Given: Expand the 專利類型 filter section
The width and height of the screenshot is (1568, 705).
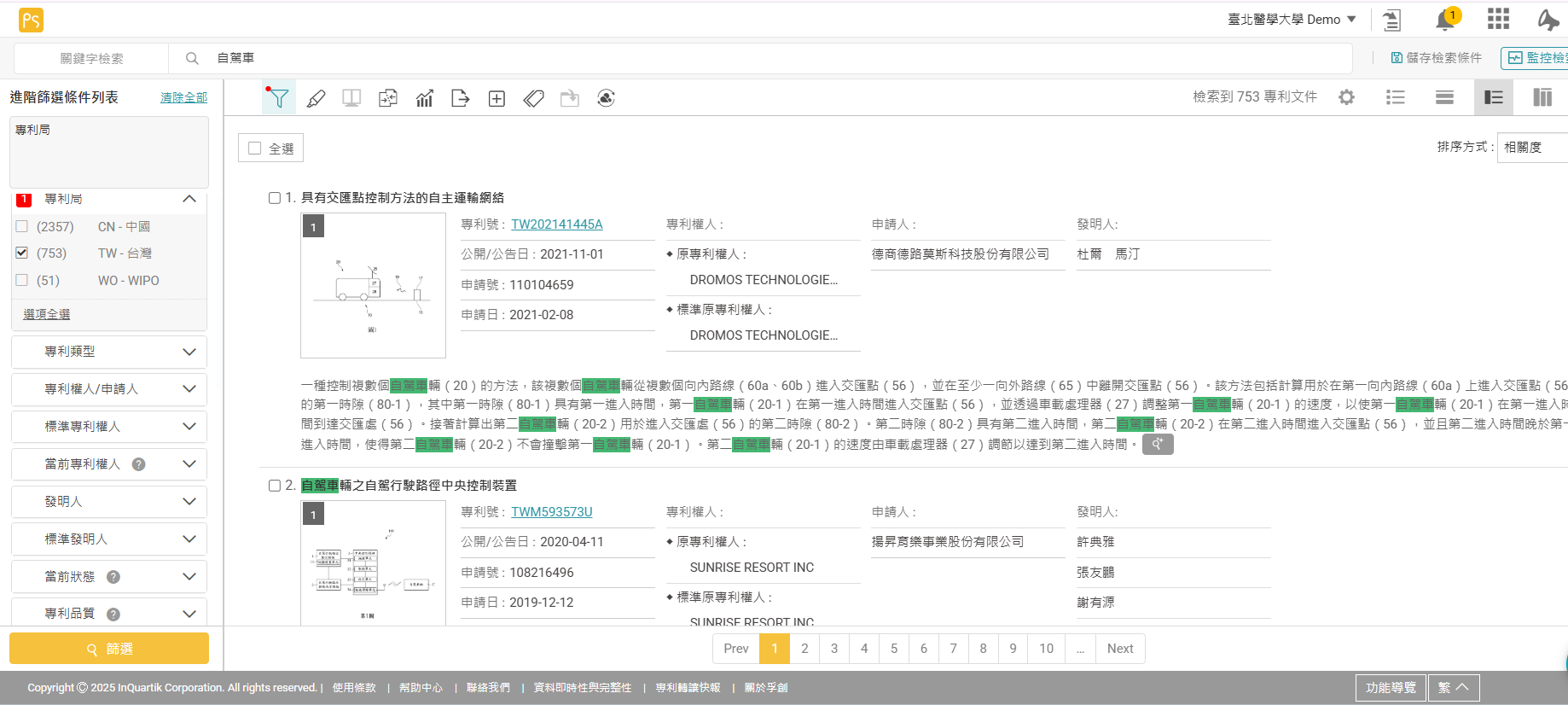Looking at the screenshot, I should click(x=109, y=352).
